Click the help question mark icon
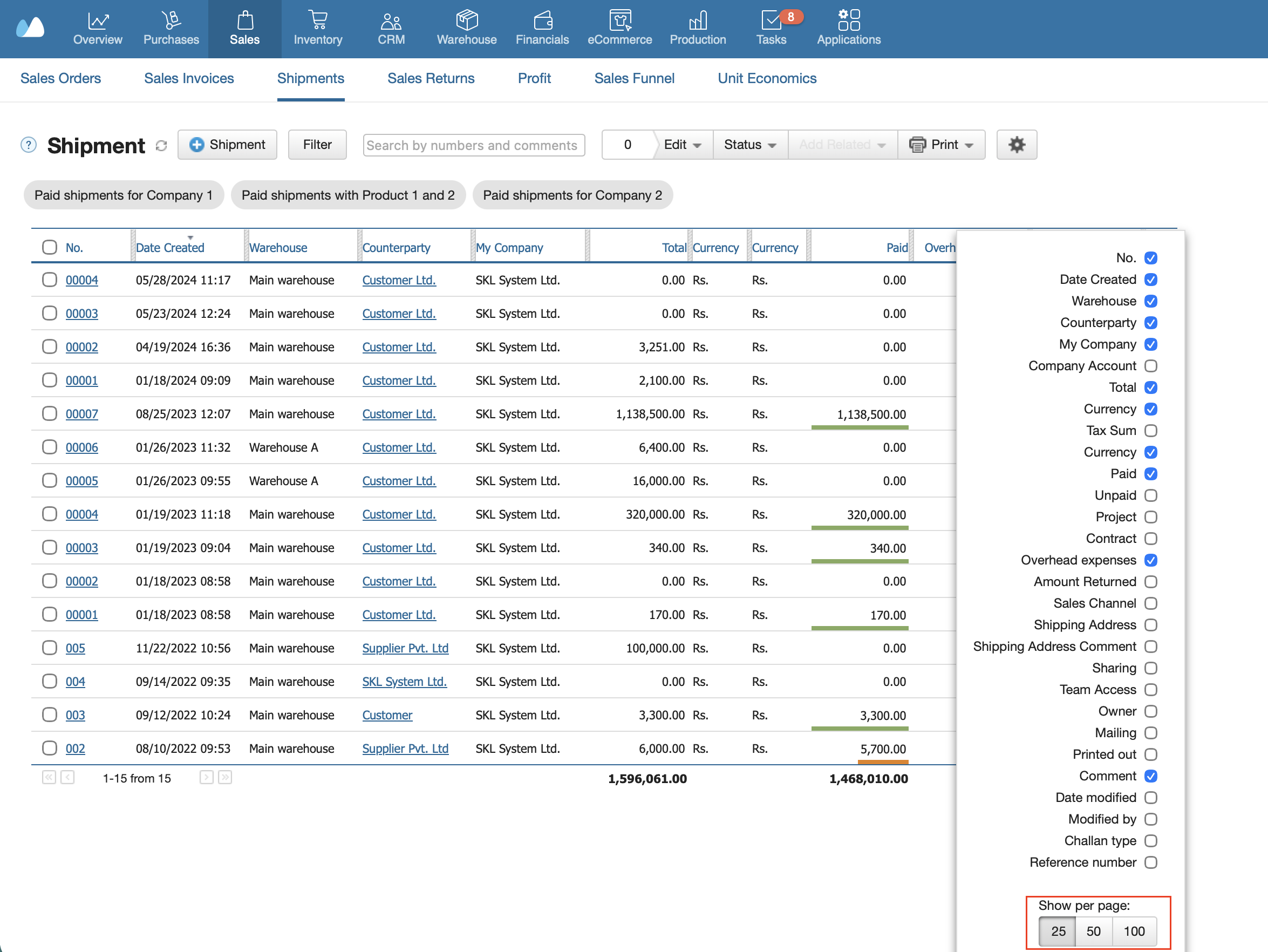This screenshot has width=1268, height=952. point(29,145)
